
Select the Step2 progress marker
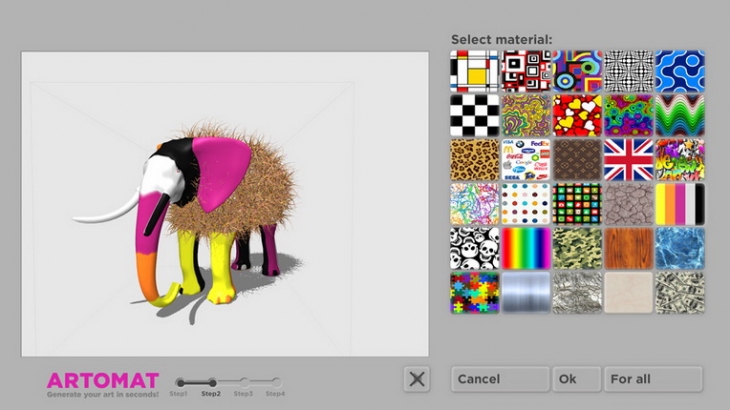coord(212,383)
